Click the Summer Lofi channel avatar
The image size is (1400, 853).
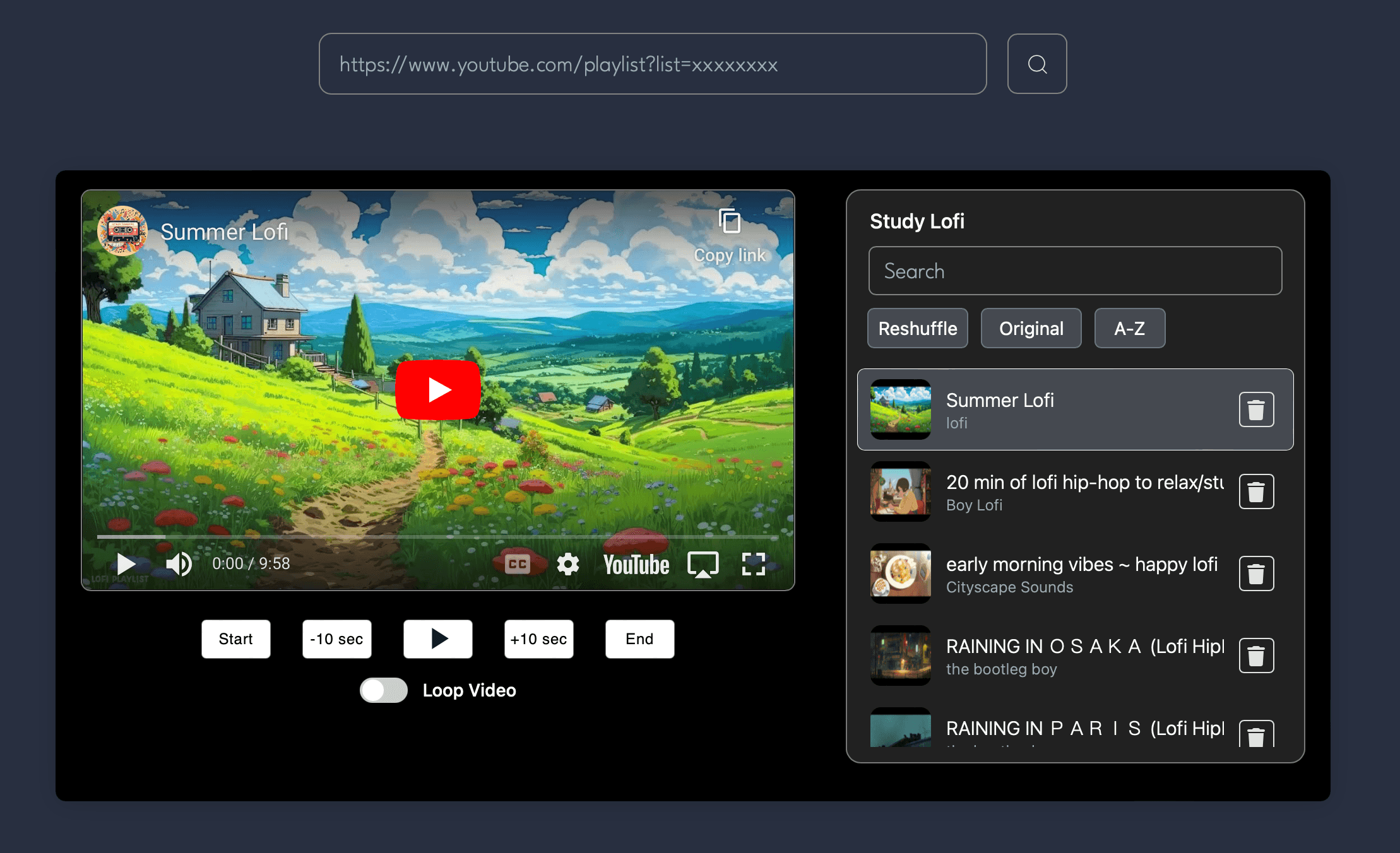[122, 231]
